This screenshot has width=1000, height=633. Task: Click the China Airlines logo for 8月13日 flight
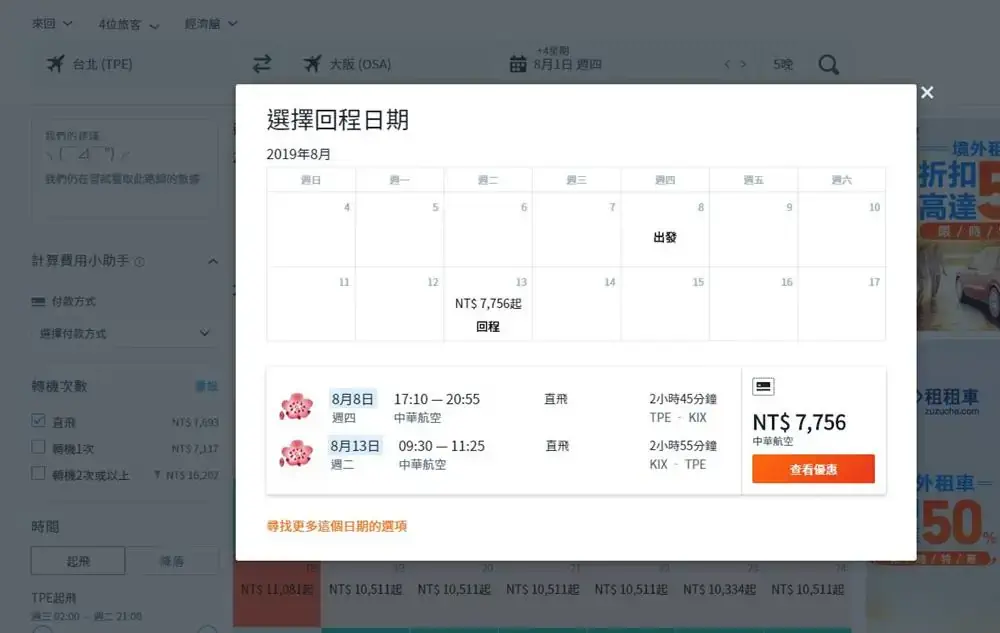[x=296, y=454]
